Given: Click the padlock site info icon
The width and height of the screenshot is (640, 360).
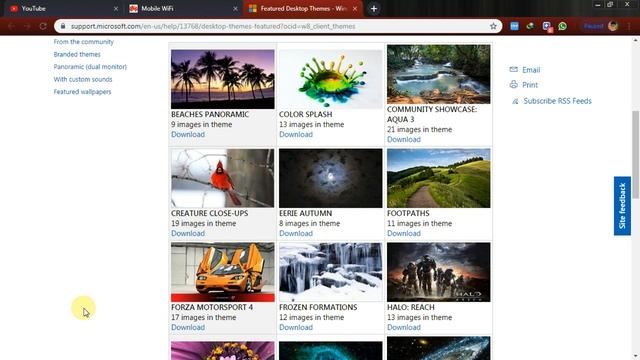Looking at the screenshot, I should [x=62, y=26].
